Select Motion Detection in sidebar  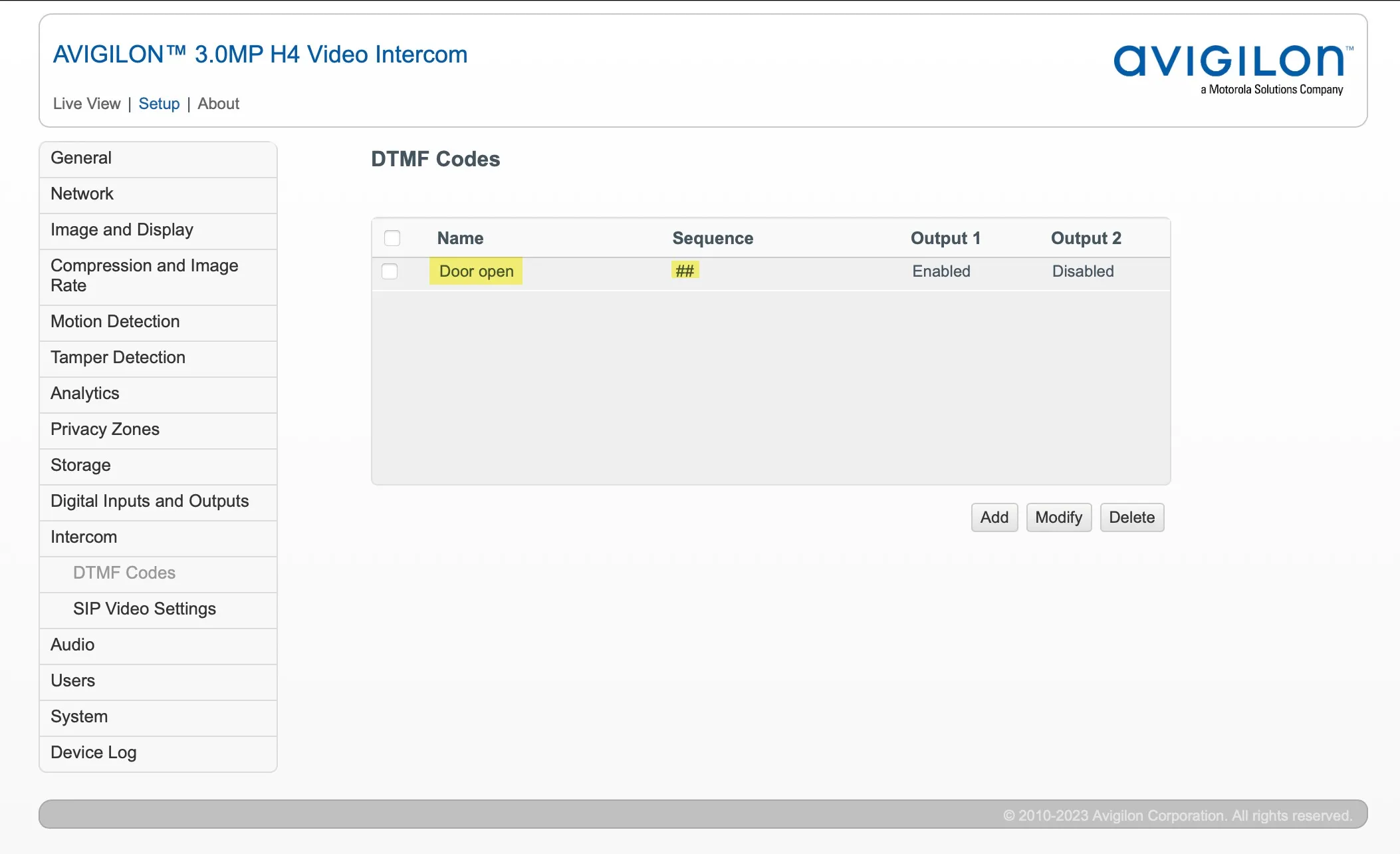[x=158, y=322]
